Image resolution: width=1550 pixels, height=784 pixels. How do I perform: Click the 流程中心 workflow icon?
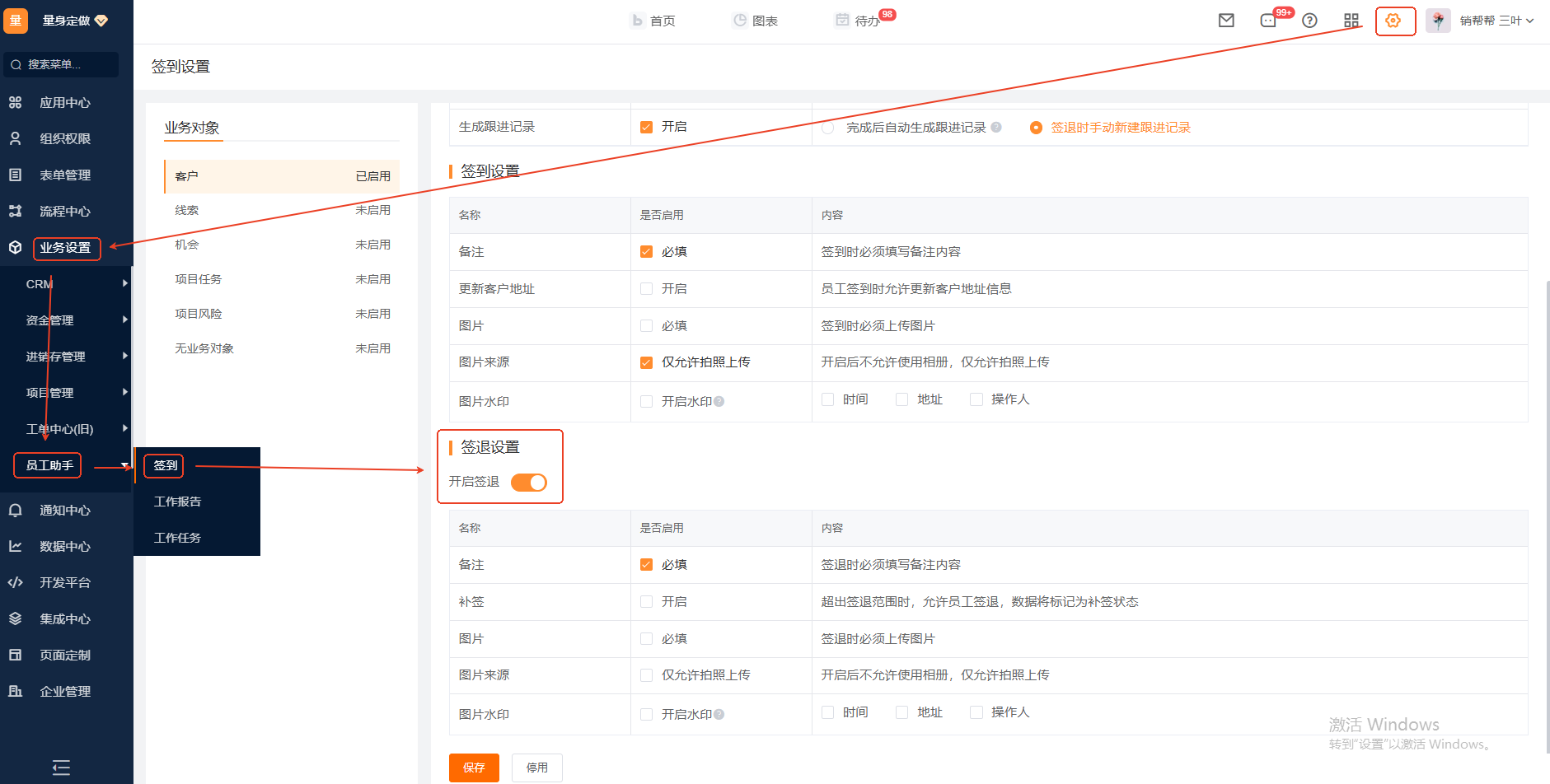coord(15,212)
